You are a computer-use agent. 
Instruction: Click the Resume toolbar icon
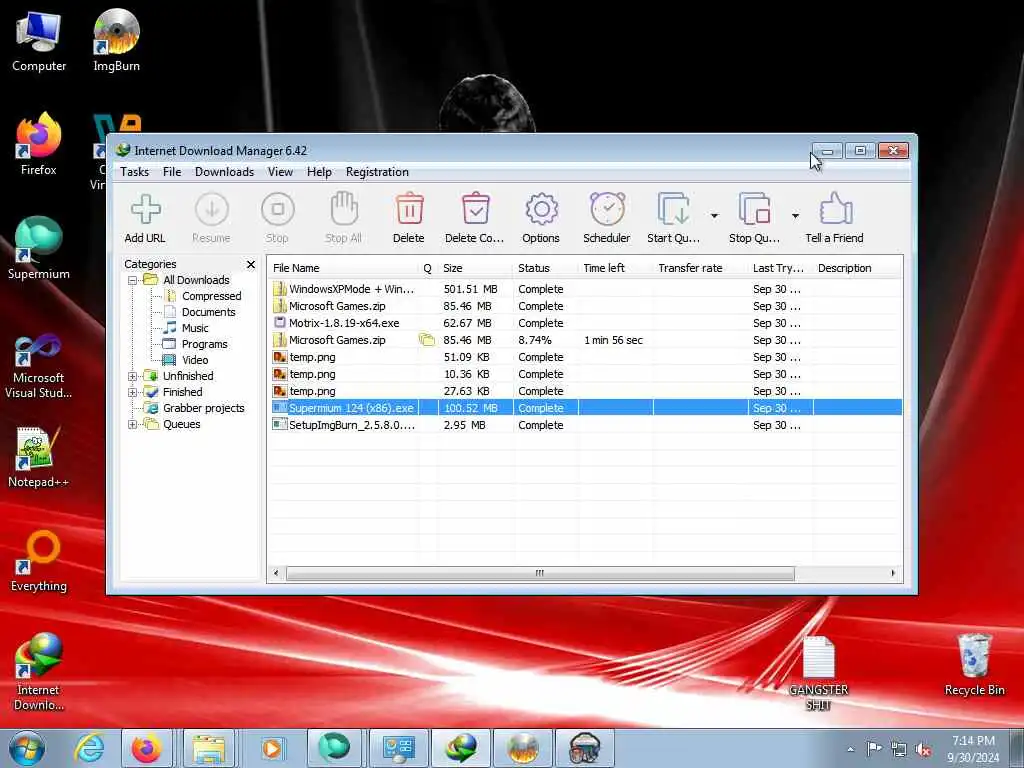[x=212, y=218]
